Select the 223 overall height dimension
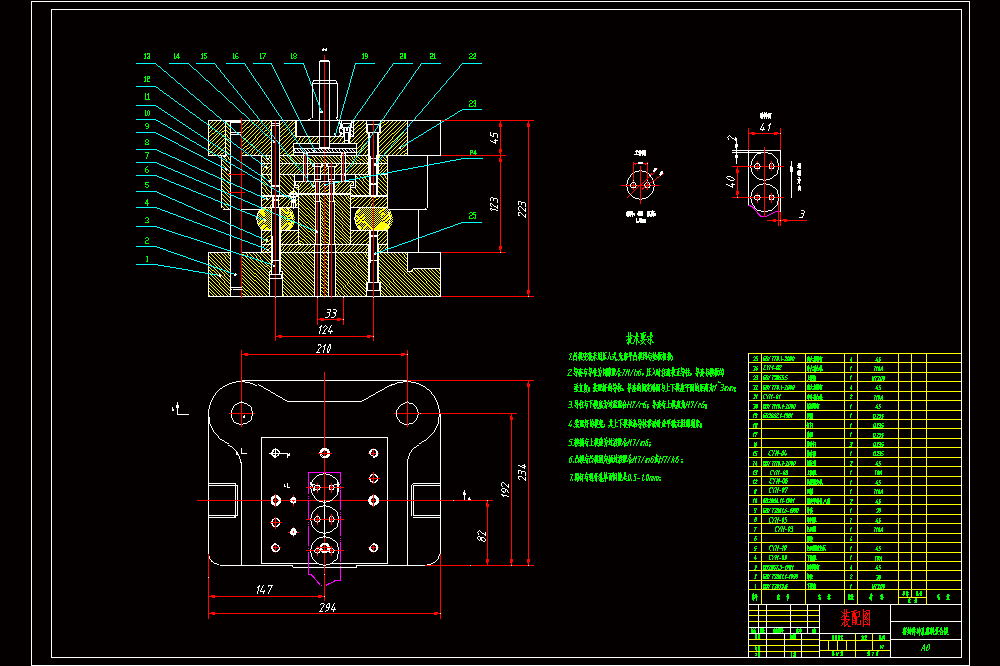 point(522,209)
